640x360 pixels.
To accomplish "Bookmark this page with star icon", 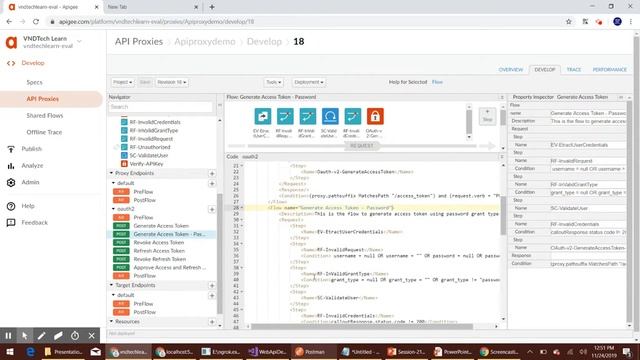I will [x=569, y=22].
